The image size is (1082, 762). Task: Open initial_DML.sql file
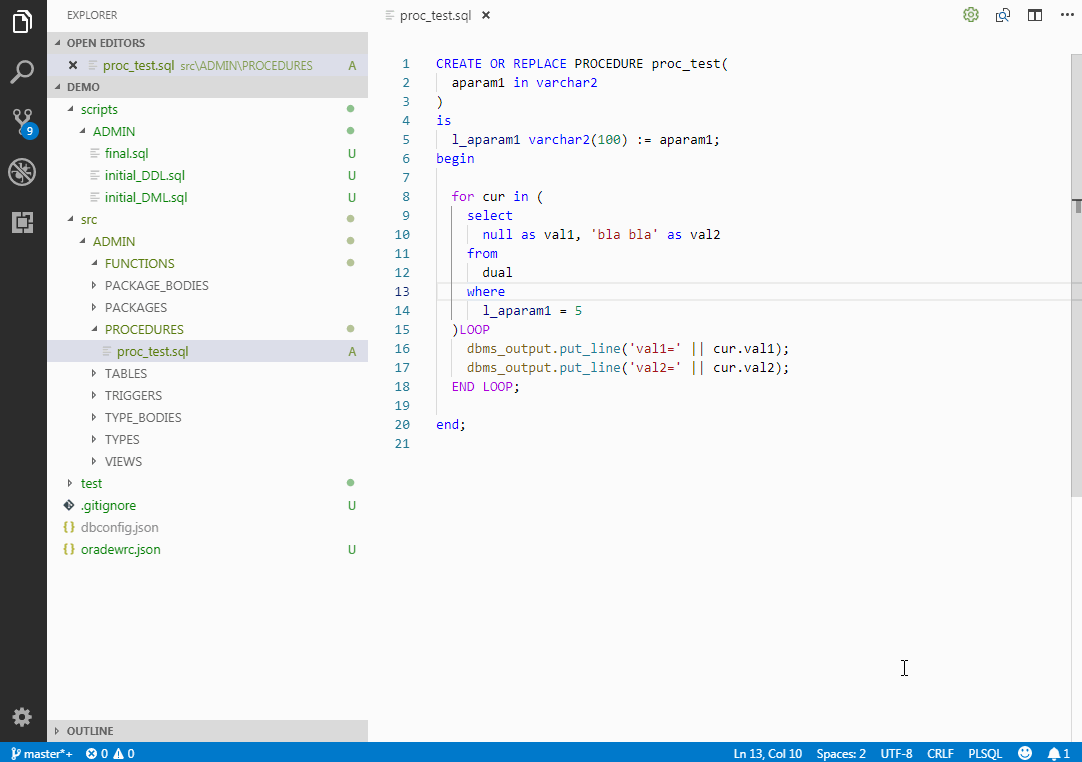pos(207,197)
